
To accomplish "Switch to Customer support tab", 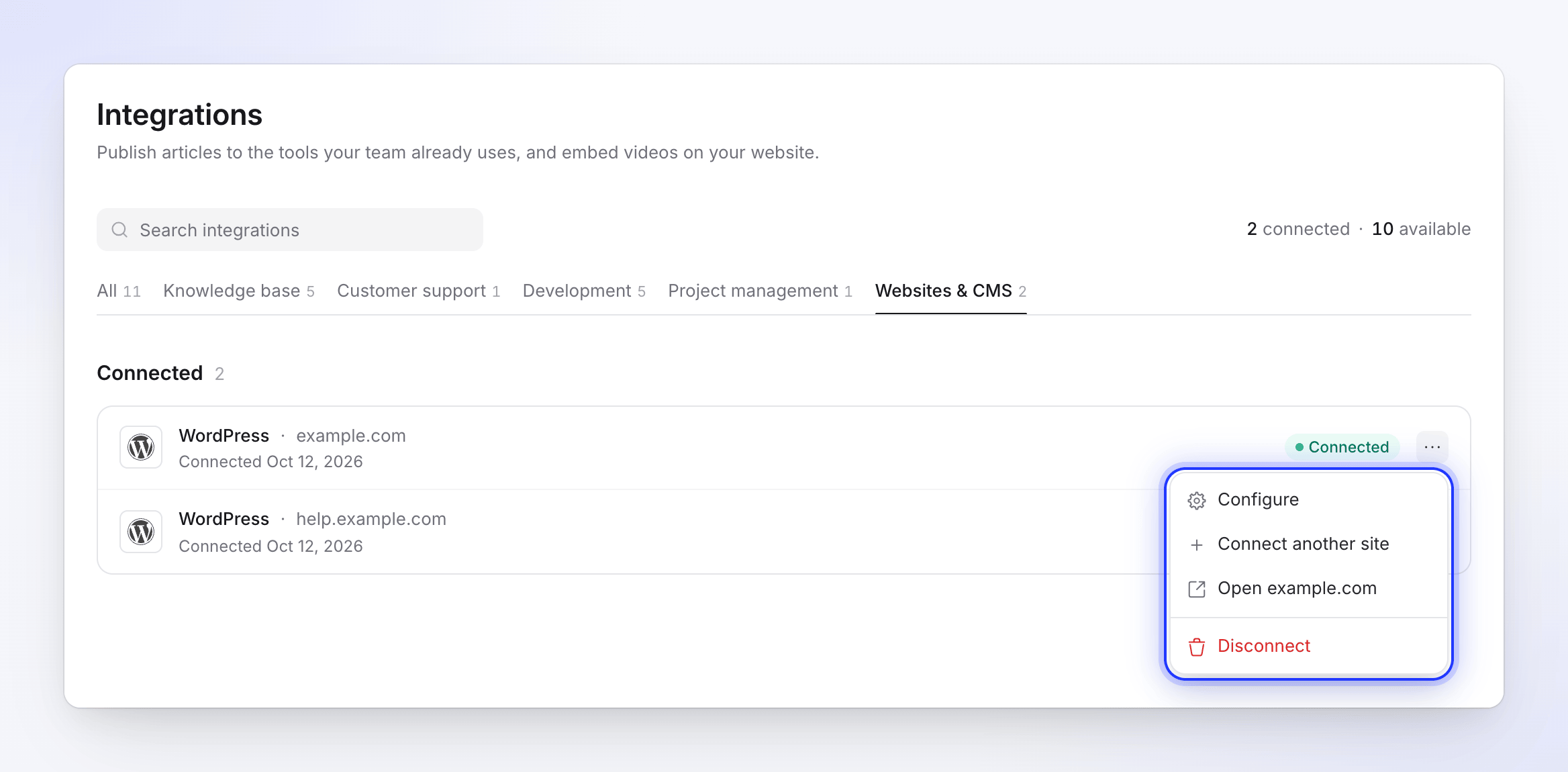I will click(419, 291).
